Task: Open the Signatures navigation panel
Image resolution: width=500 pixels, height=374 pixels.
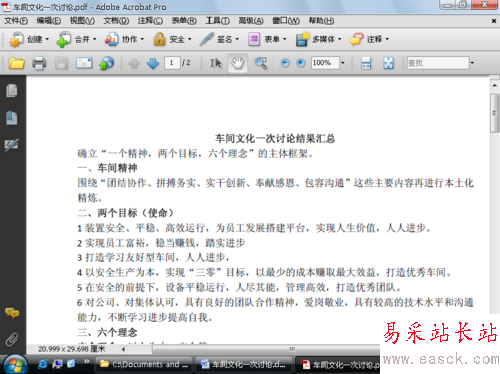Action: (12, 145)
